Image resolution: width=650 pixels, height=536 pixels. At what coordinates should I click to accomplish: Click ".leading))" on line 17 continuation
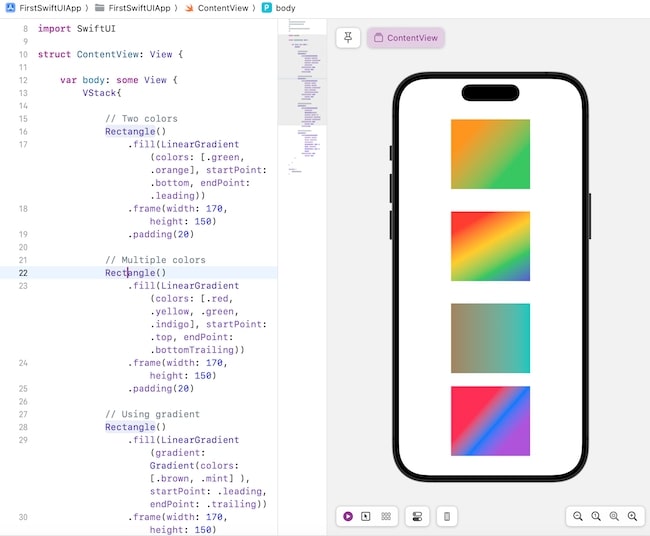click(177, 196)
